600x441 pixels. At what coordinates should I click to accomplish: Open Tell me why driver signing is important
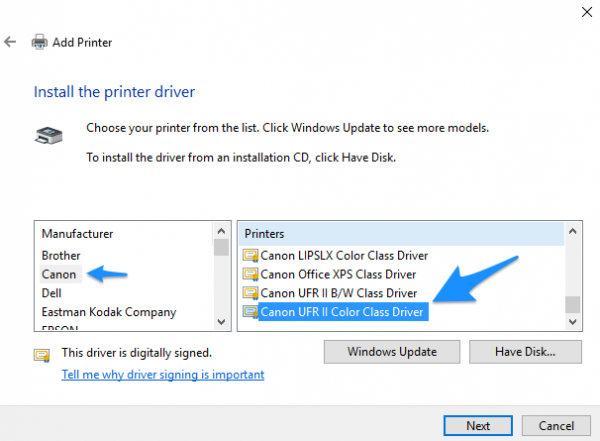163,374
